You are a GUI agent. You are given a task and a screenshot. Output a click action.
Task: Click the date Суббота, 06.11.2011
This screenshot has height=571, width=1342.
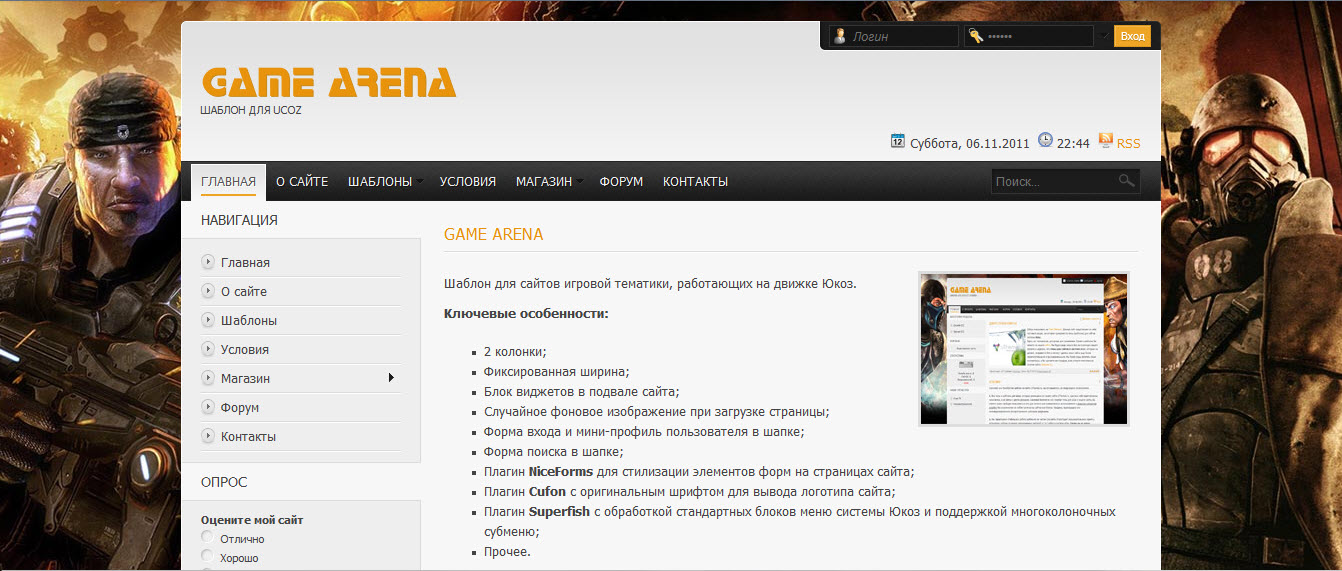point(969,143)
